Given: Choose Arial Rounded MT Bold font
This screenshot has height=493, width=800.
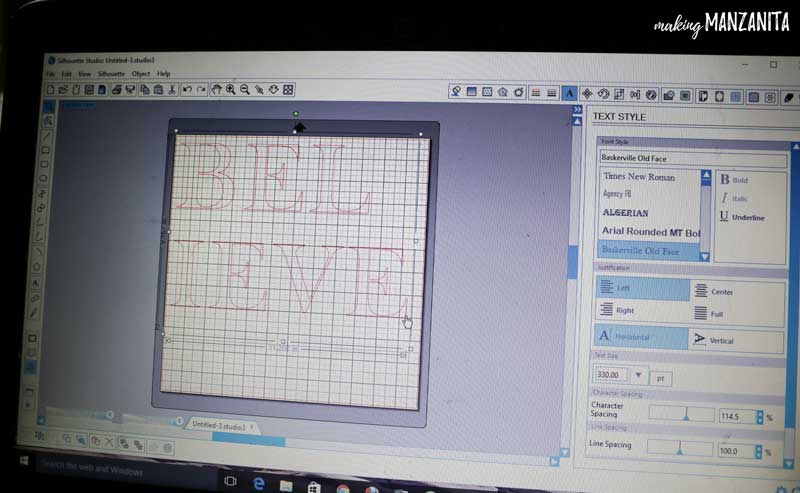Looking at the screenshot, I should click(649, 232).
